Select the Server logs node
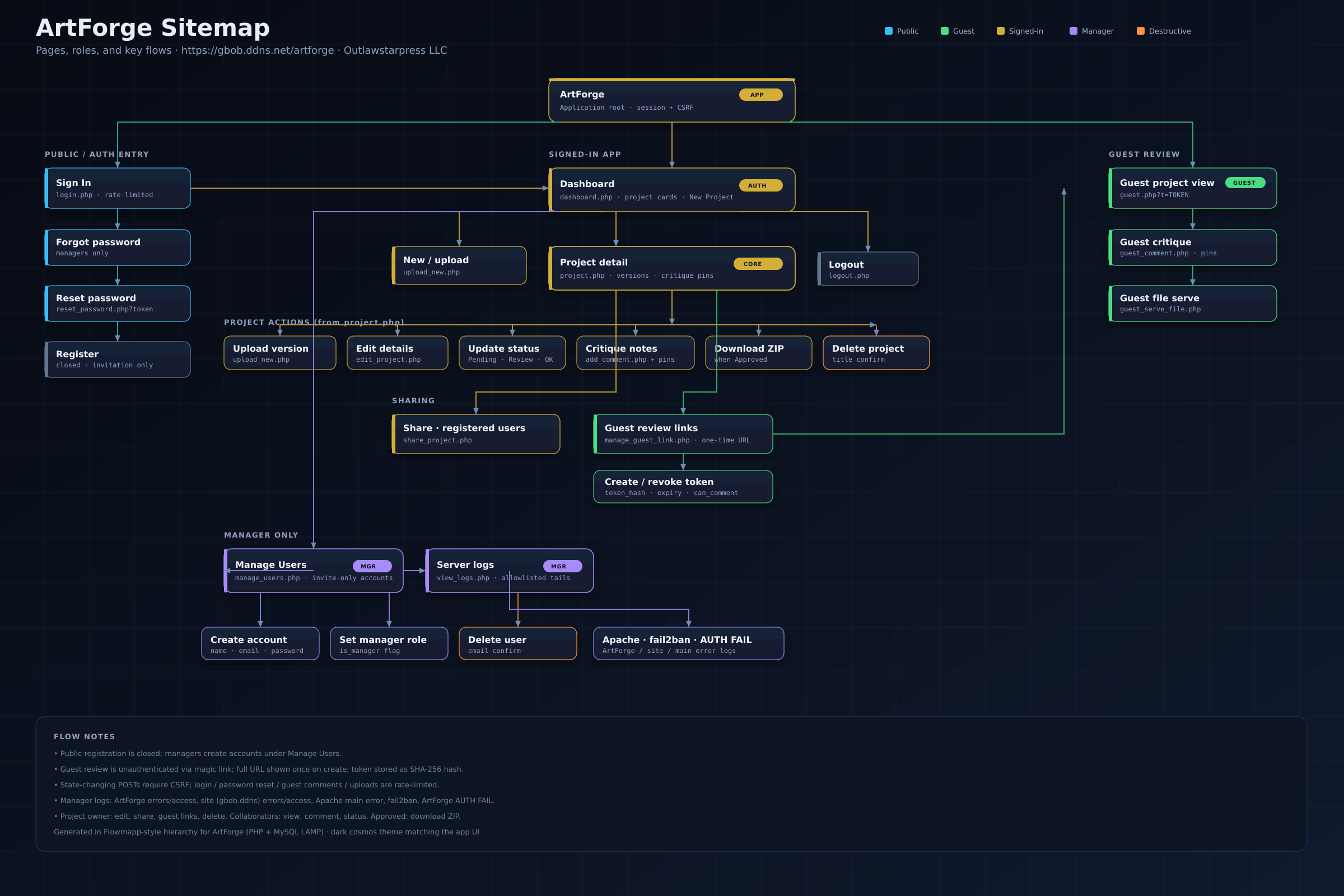This screenshot has width=1344, height=896. tap(510, 570)
